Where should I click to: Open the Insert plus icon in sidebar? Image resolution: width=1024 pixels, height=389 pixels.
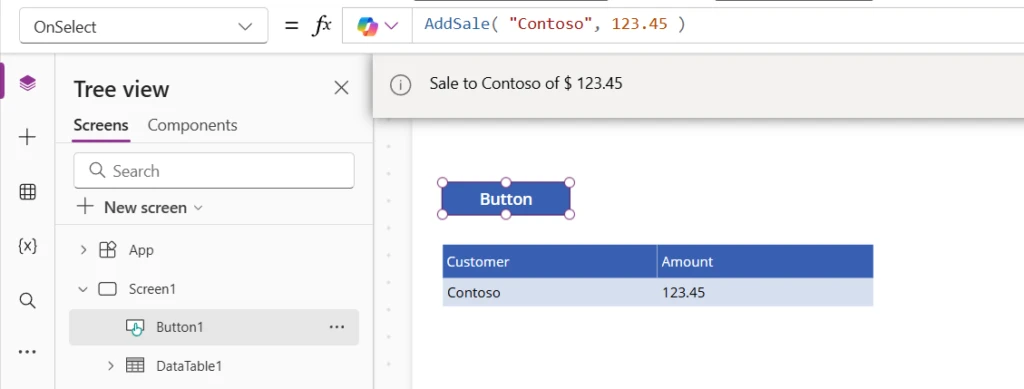coord(27,137)
